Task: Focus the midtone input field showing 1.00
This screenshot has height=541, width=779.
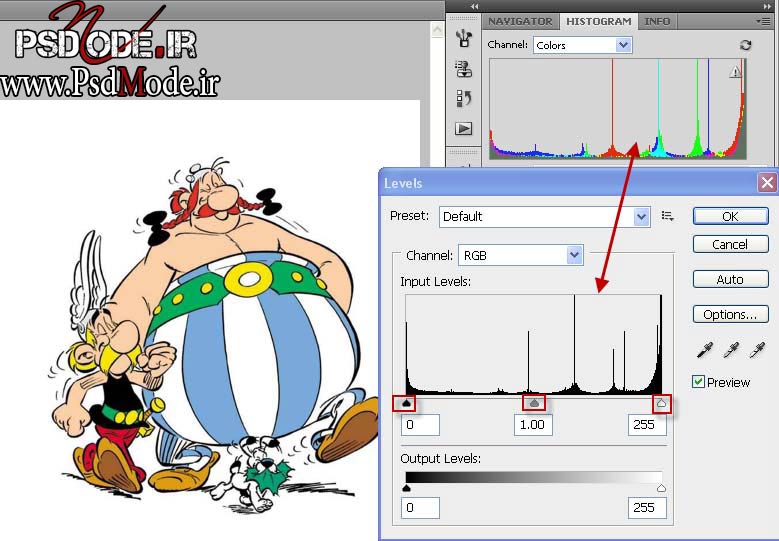Action: (x=533, y=425)
